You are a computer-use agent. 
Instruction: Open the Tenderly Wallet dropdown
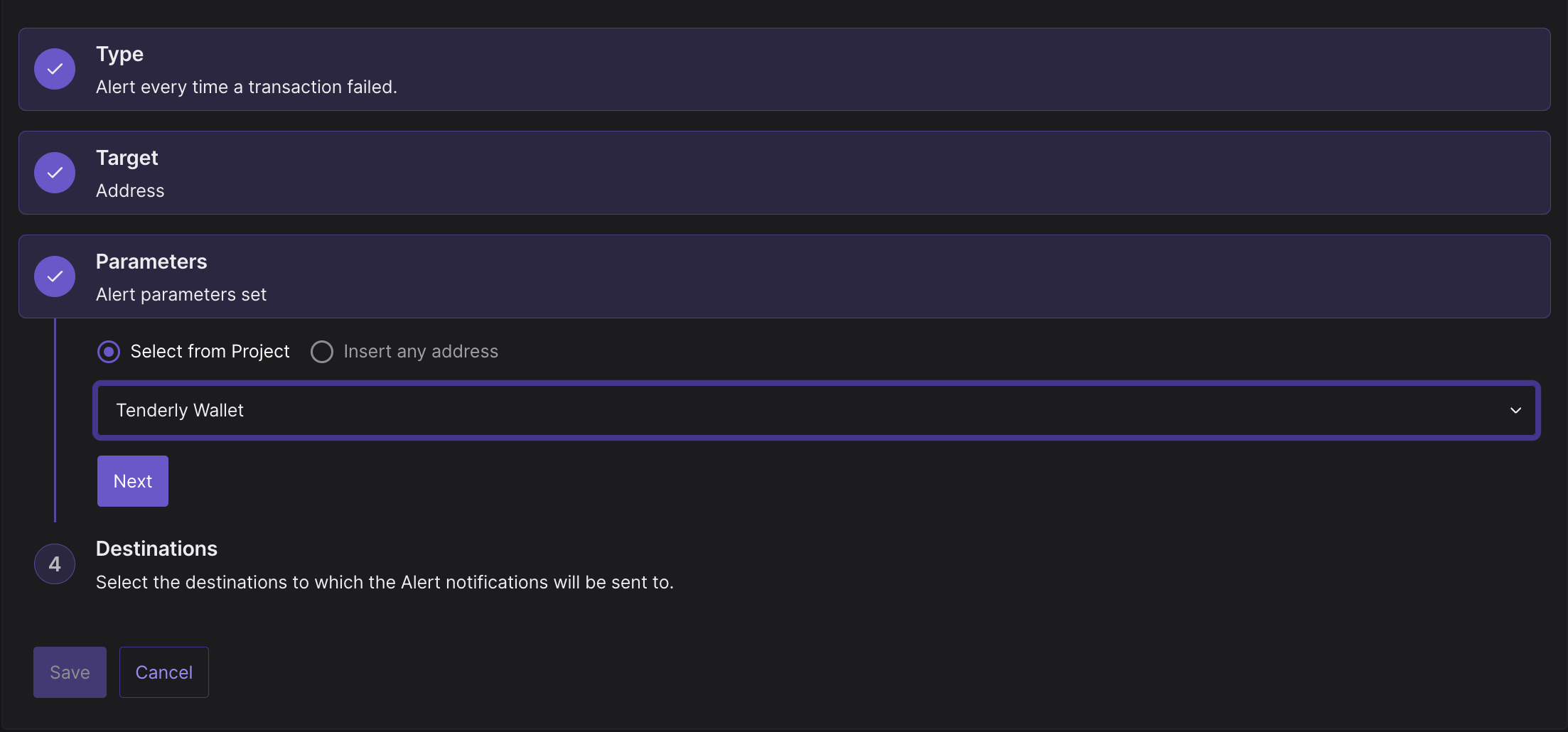[817, 411]
